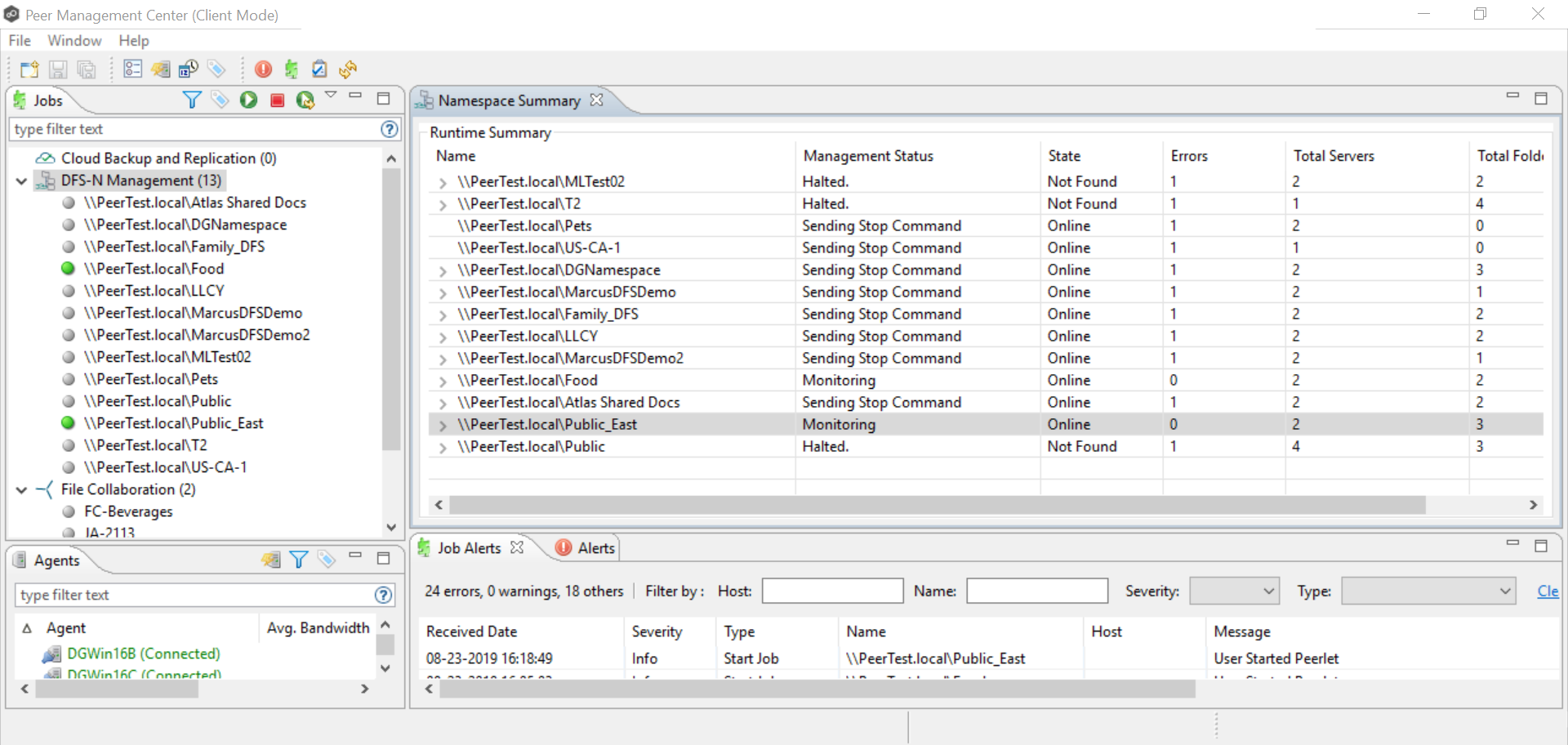Image resolution: width=1568 pixels, height=745 pixels.
Task: Click the green puzzle job alerts toolbar icon
Action: (292, 69)
